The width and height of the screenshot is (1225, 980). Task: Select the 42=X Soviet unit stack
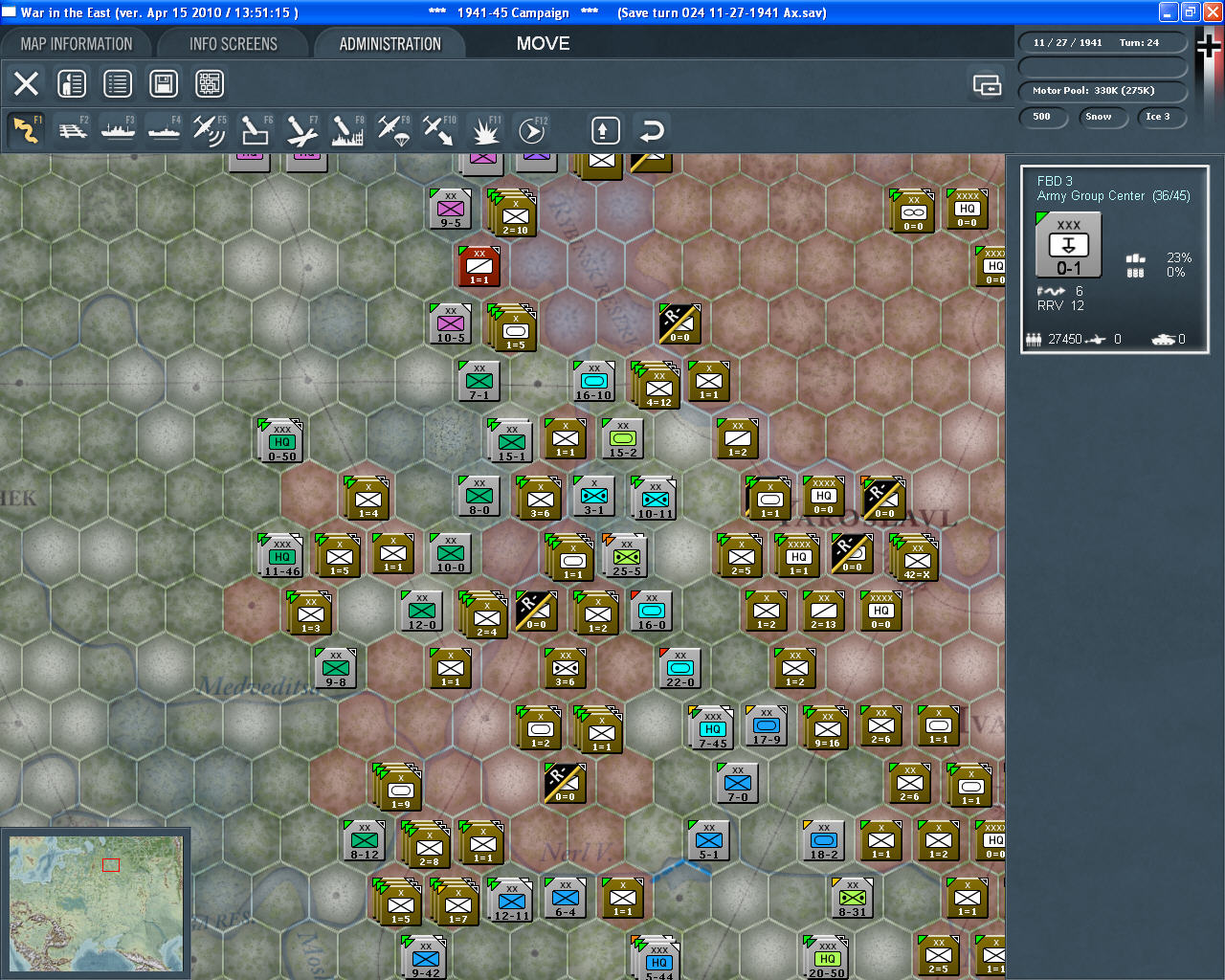(x=915, y=557)
